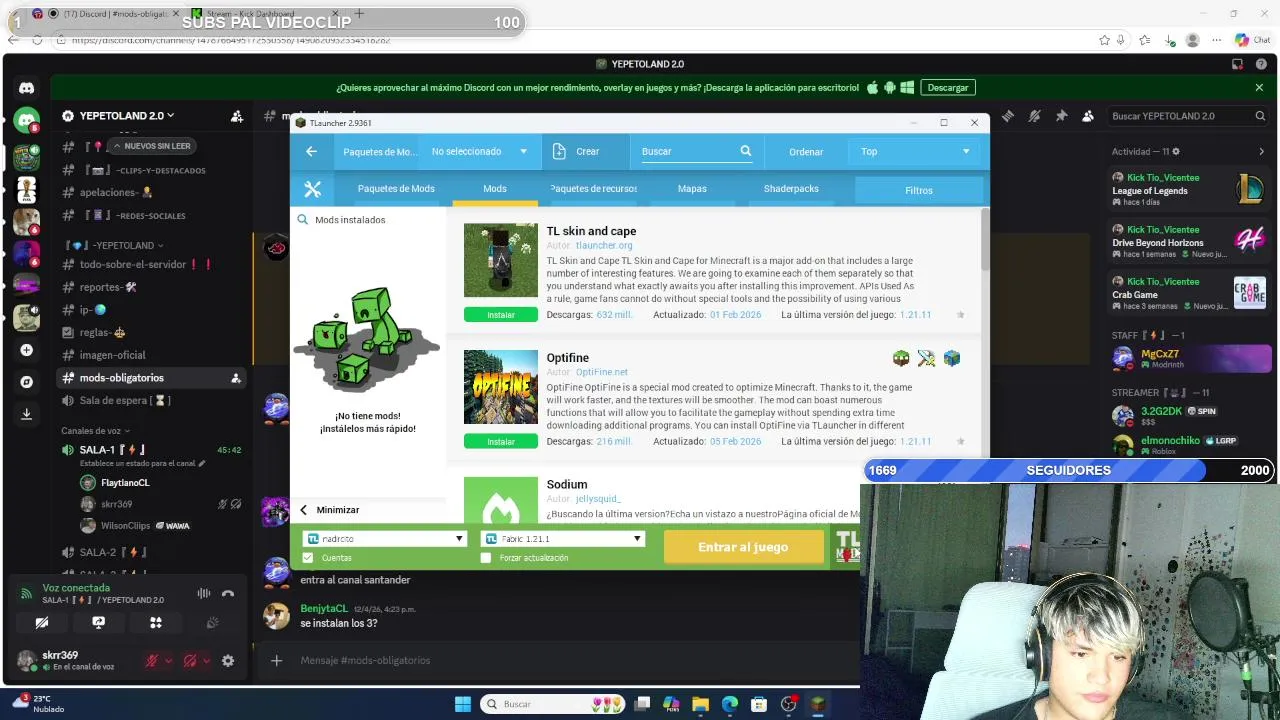
Task: Open weather widget showing 23°C
Action: [38, 704]
